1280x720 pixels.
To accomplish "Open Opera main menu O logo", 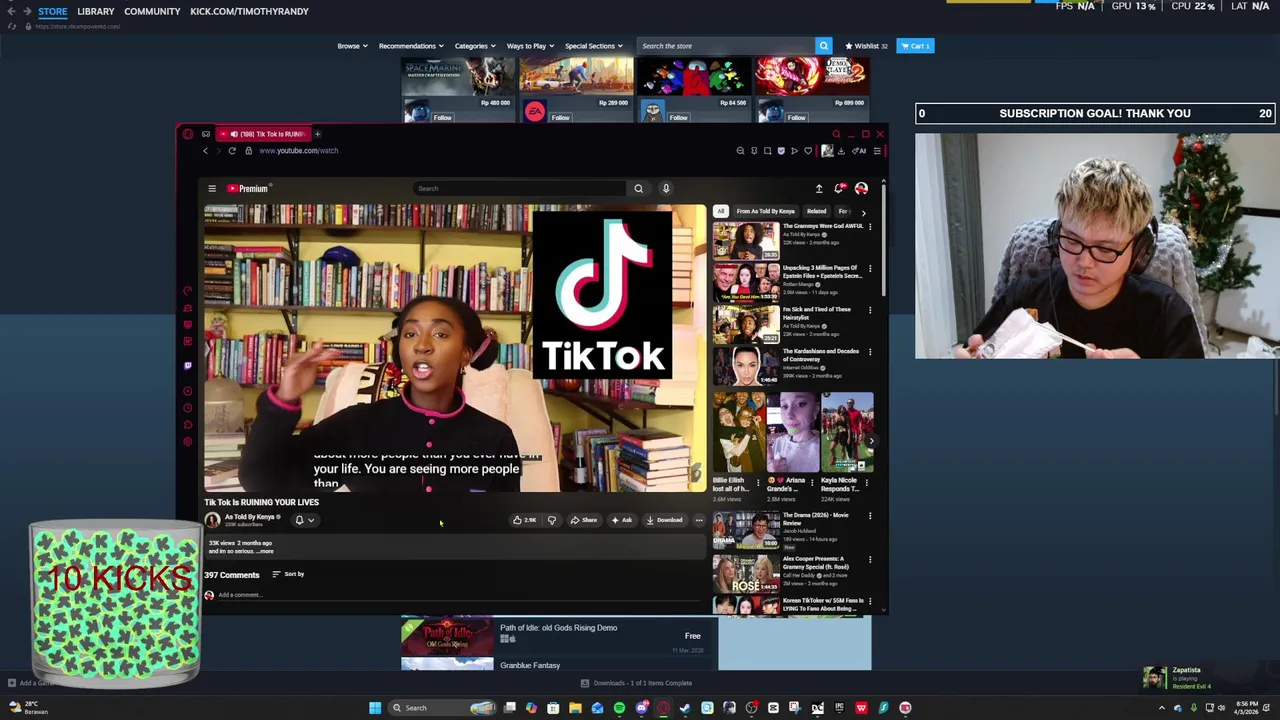I will (x=187, y=134).
